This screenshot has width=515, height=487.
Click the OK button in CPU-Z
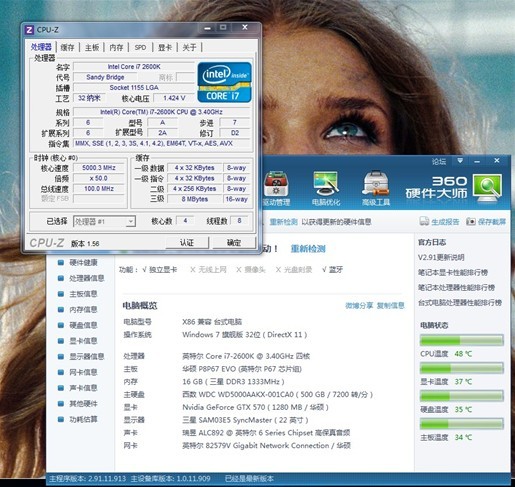point(234,243)
